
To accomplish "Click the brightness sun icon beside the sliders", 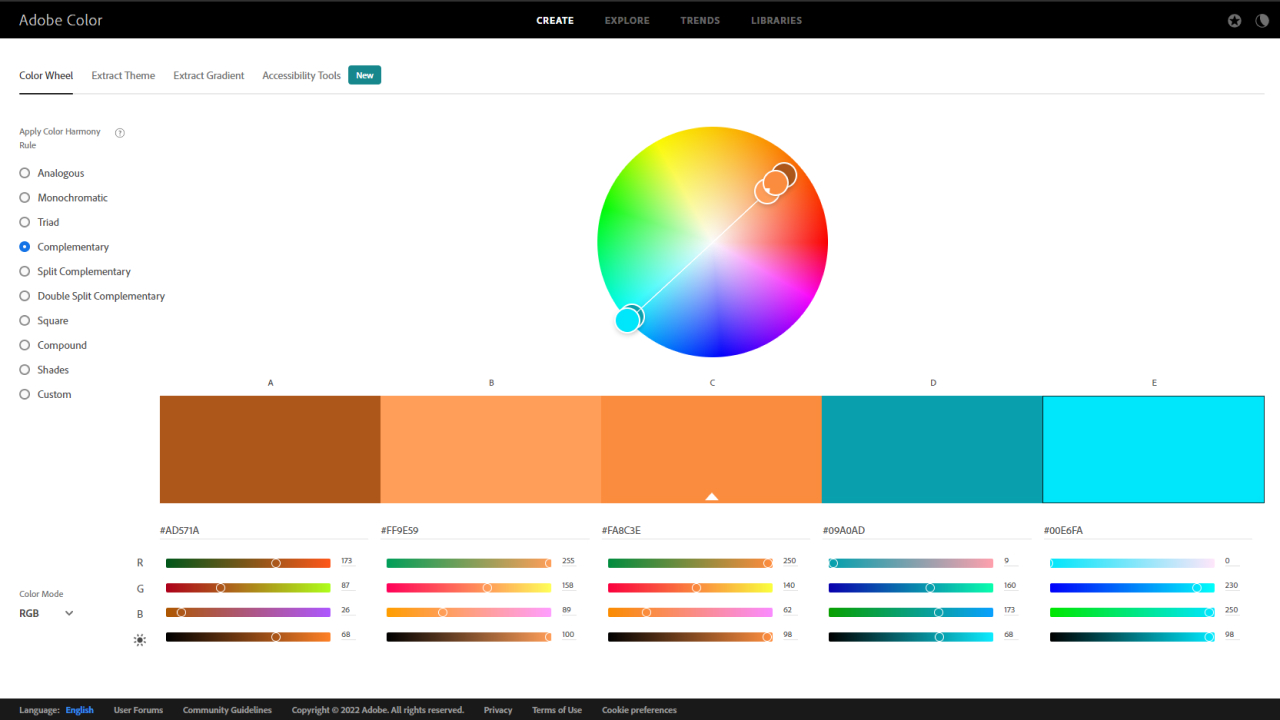I will [x=140, y=639].
